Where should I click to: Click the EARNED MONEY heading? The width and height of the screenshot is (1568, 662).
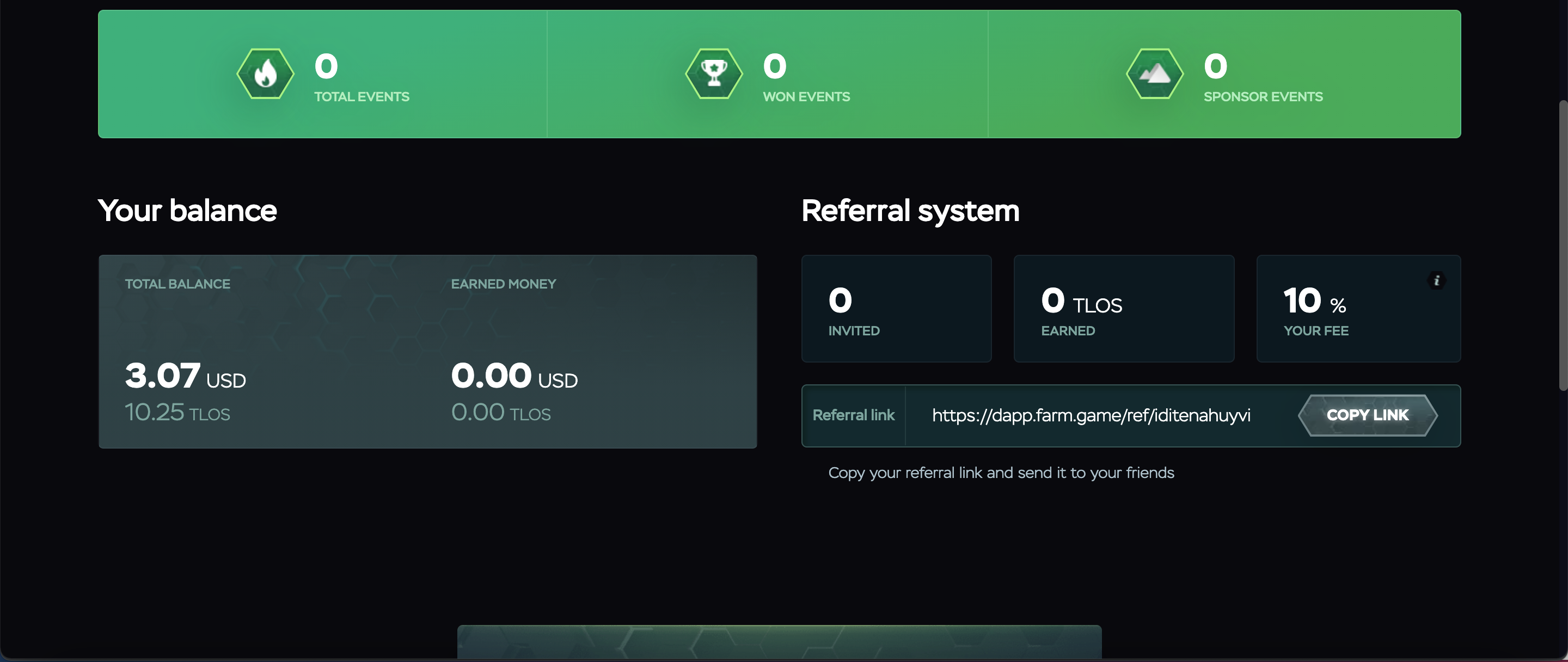(504, 284)
